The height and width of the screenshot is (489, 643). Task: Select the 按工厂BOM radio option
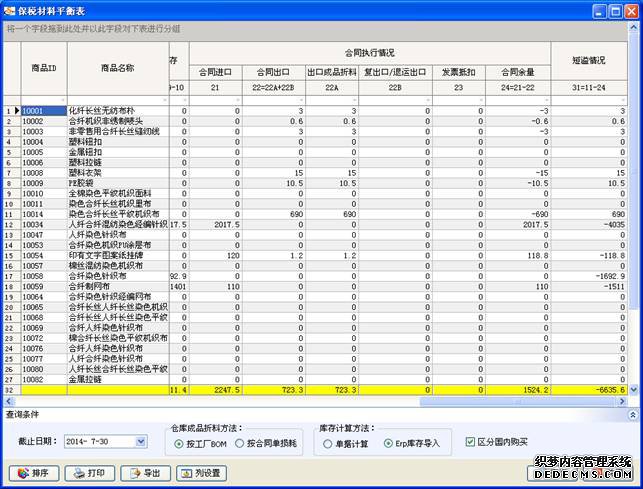(179, 443)
